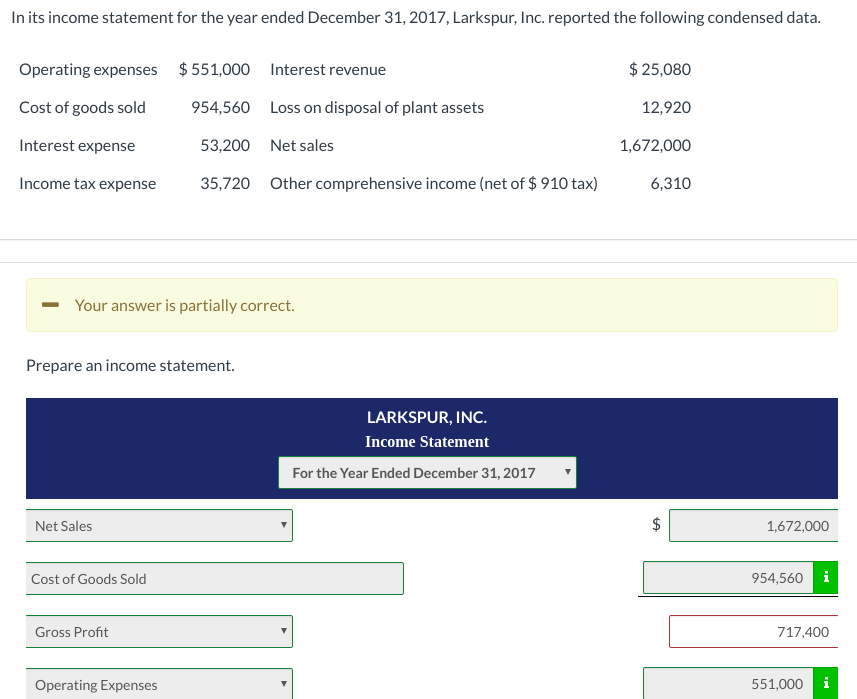Image resolution: width=857 pixels, height=699 pixels.
Task: Open the Net Sales account dropdown
Action: (x=159, y=526)
